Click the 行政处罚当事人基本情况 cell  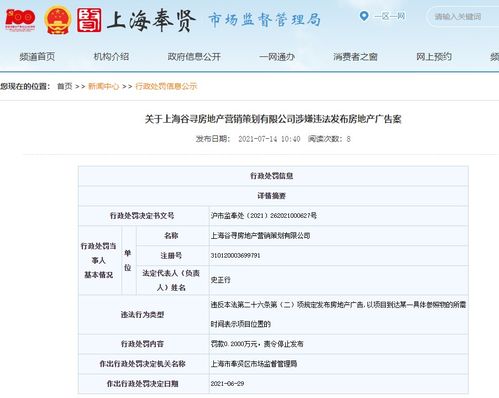pyautogui.click(x=99, y=260)
